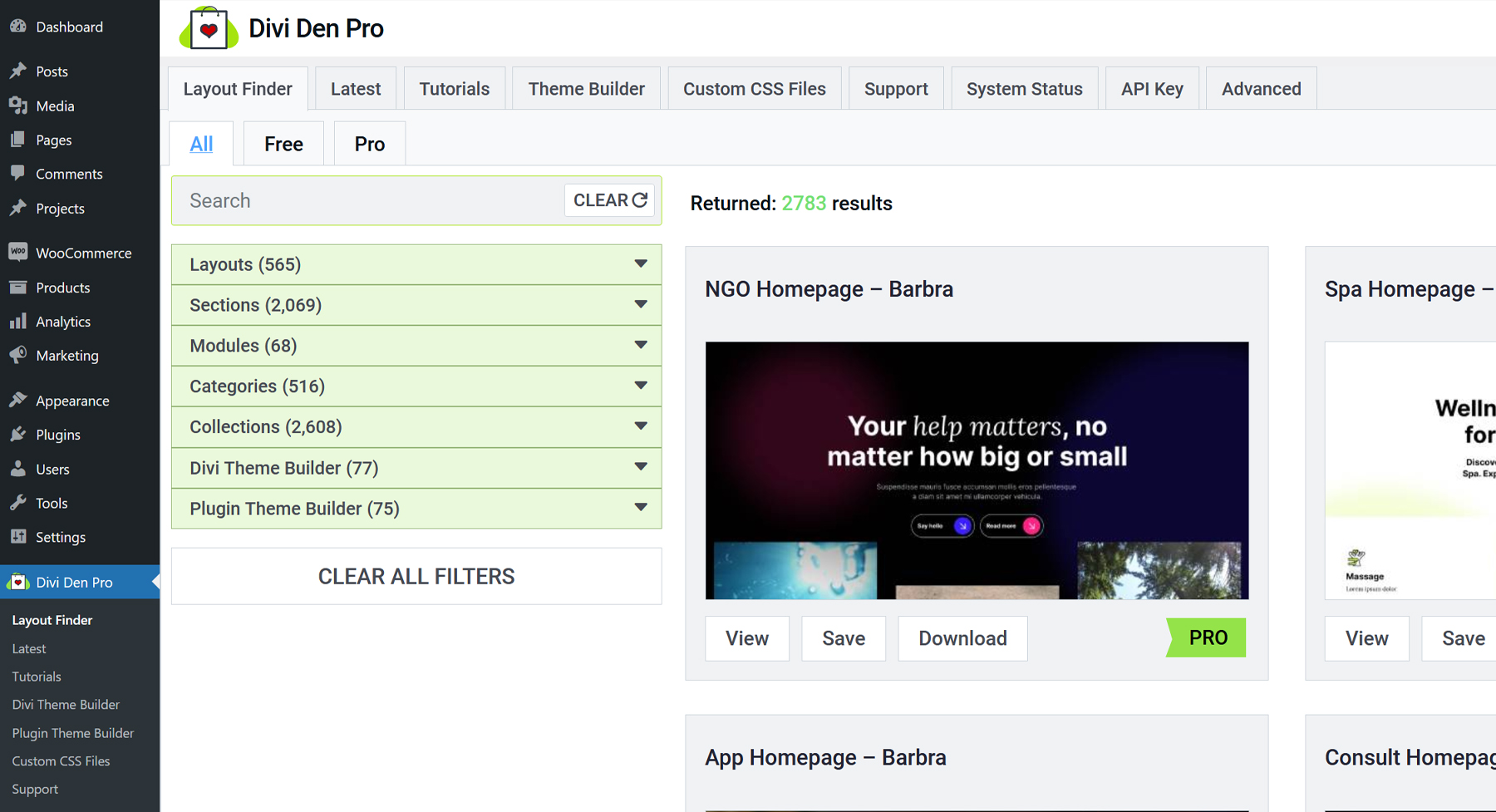Click the Projects pin icon
The height and width of the screenshot is (812, 1496).
(18, 208)
